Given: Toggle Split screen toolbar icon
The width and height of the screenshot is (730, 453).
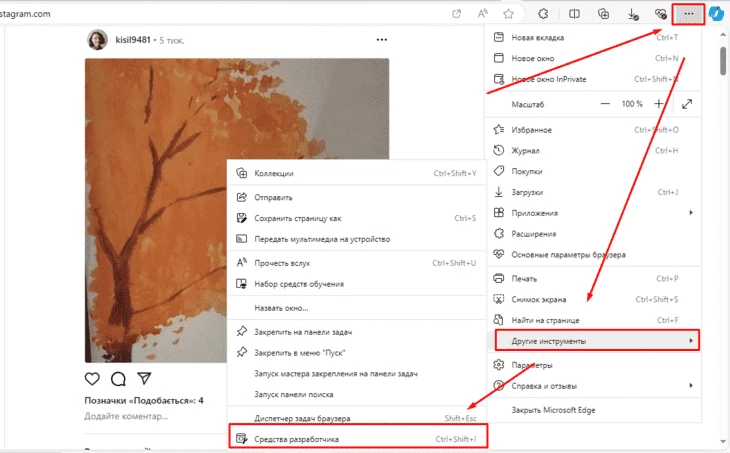Looking at the screenshot, I should [574, 14].
